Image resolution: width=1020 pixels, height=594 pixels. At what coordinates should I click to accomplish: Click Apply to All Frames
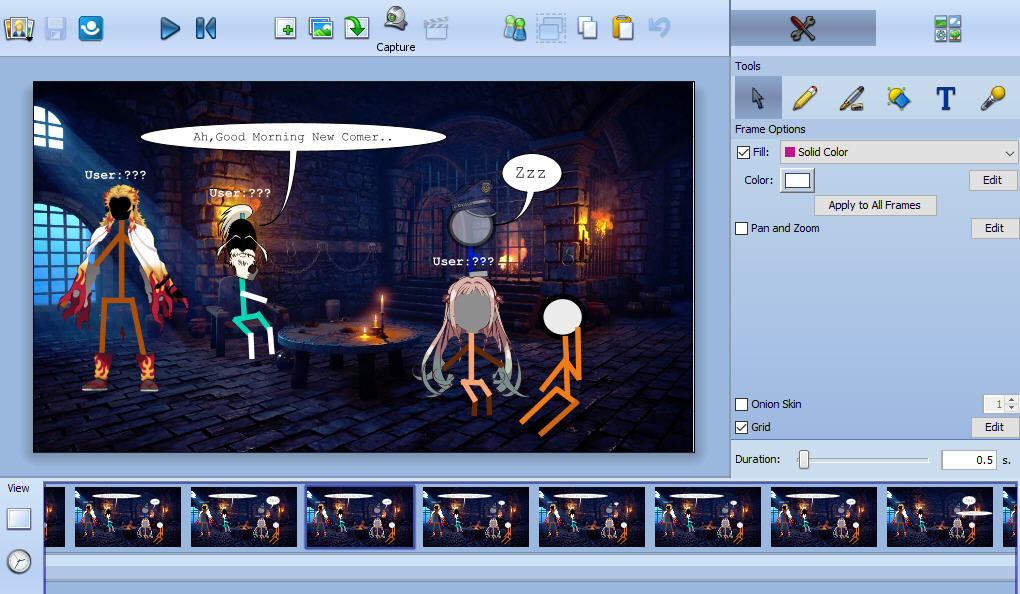coord(875,205)
